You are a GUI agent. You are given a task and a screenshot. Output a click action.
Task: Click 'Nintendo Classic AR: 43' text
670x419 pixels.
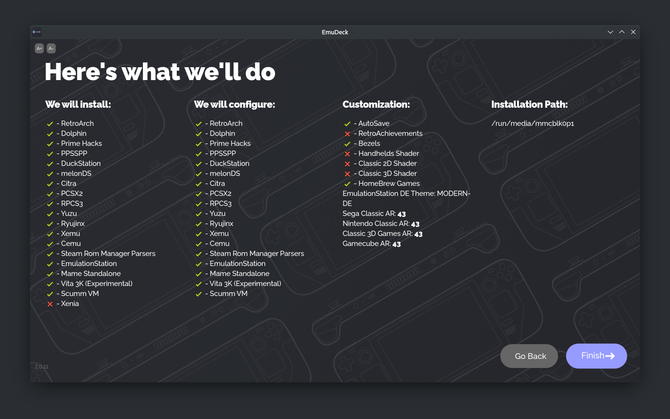(381, 224)
